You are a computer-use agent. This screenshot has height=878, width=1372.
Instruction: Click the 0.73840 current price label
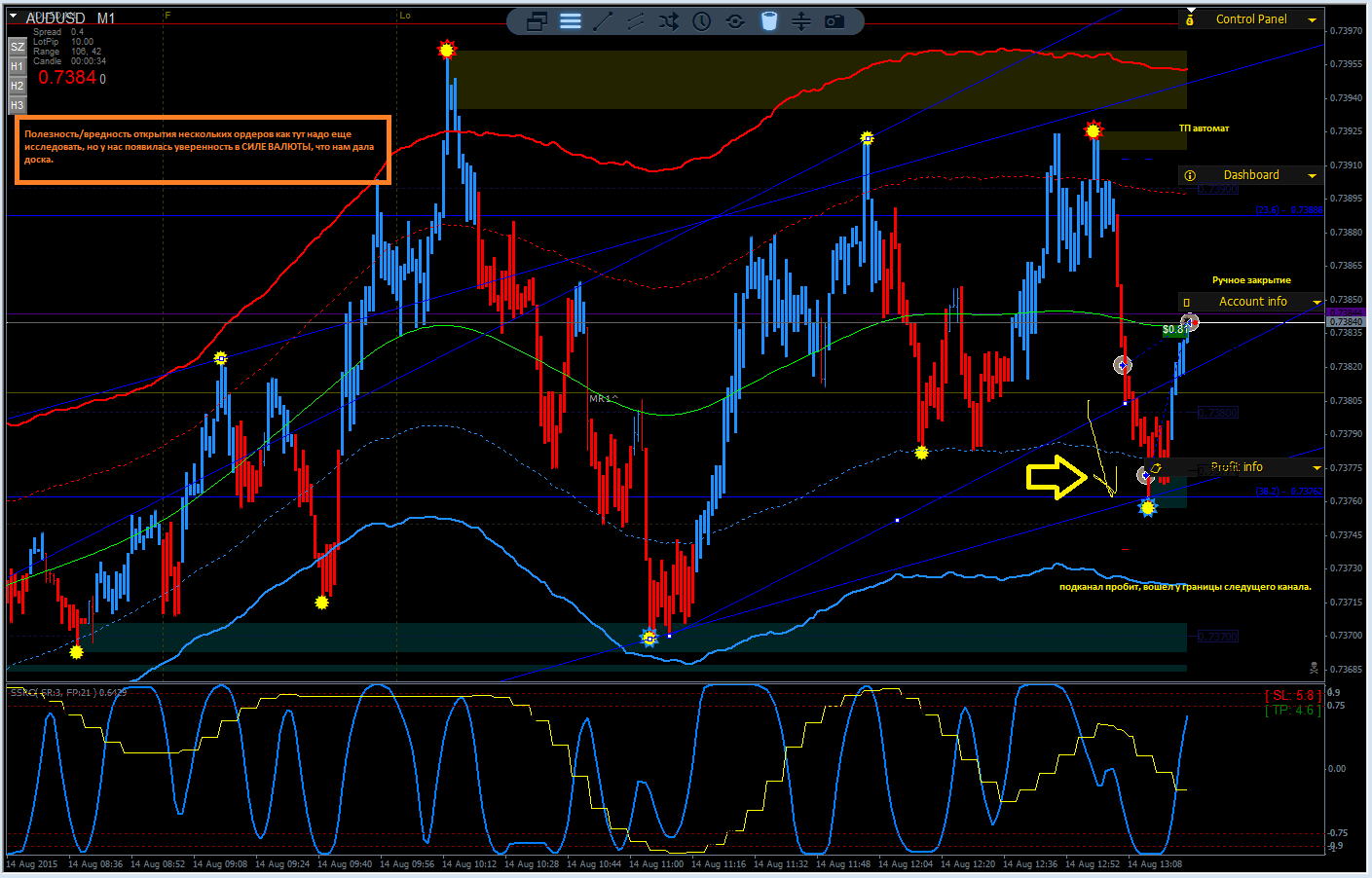[x=1347, y=322]
